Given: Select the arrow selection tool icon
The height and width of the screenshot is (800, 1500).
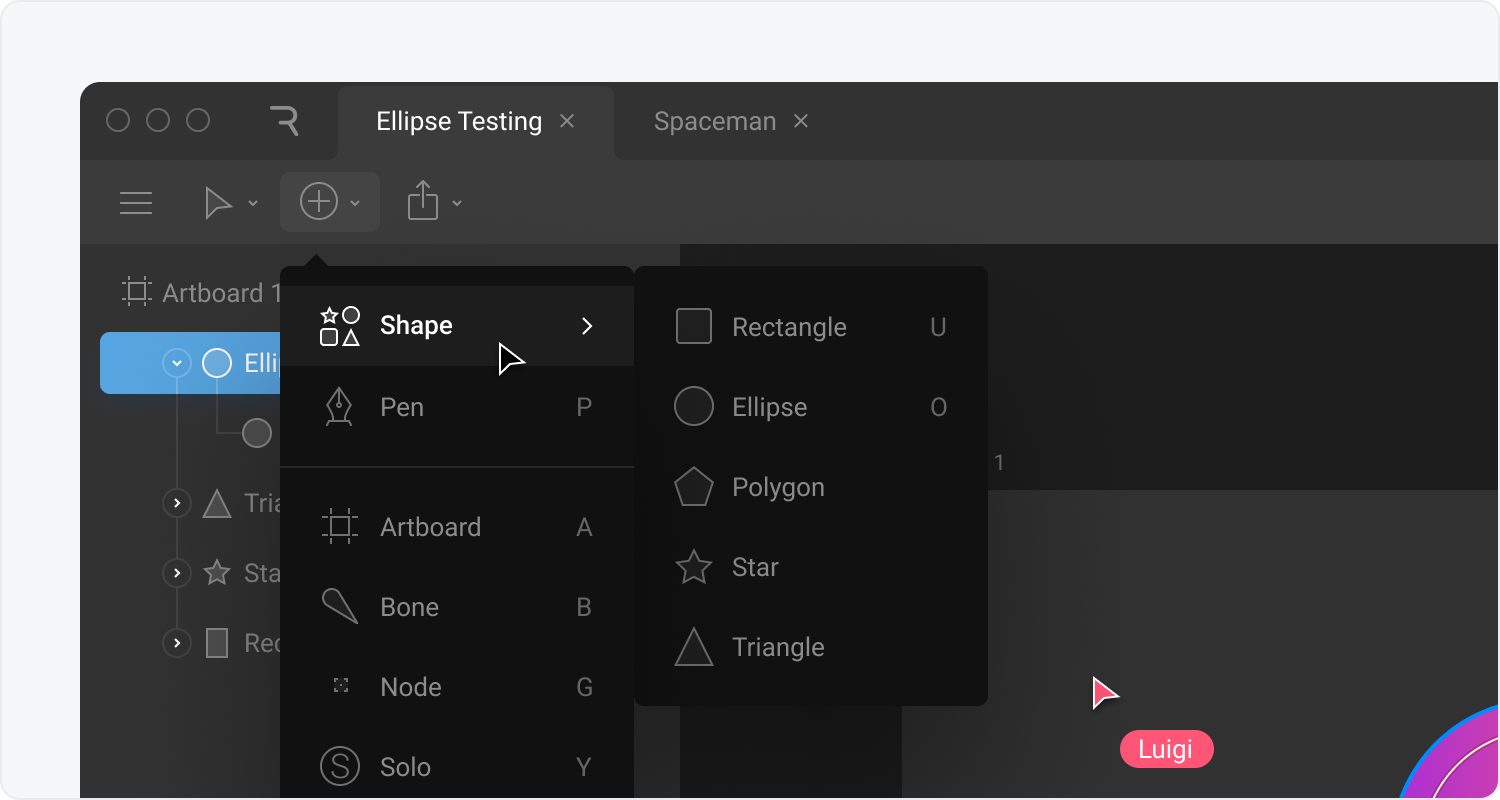Looking at the screenshot, I should coord(218,203).
